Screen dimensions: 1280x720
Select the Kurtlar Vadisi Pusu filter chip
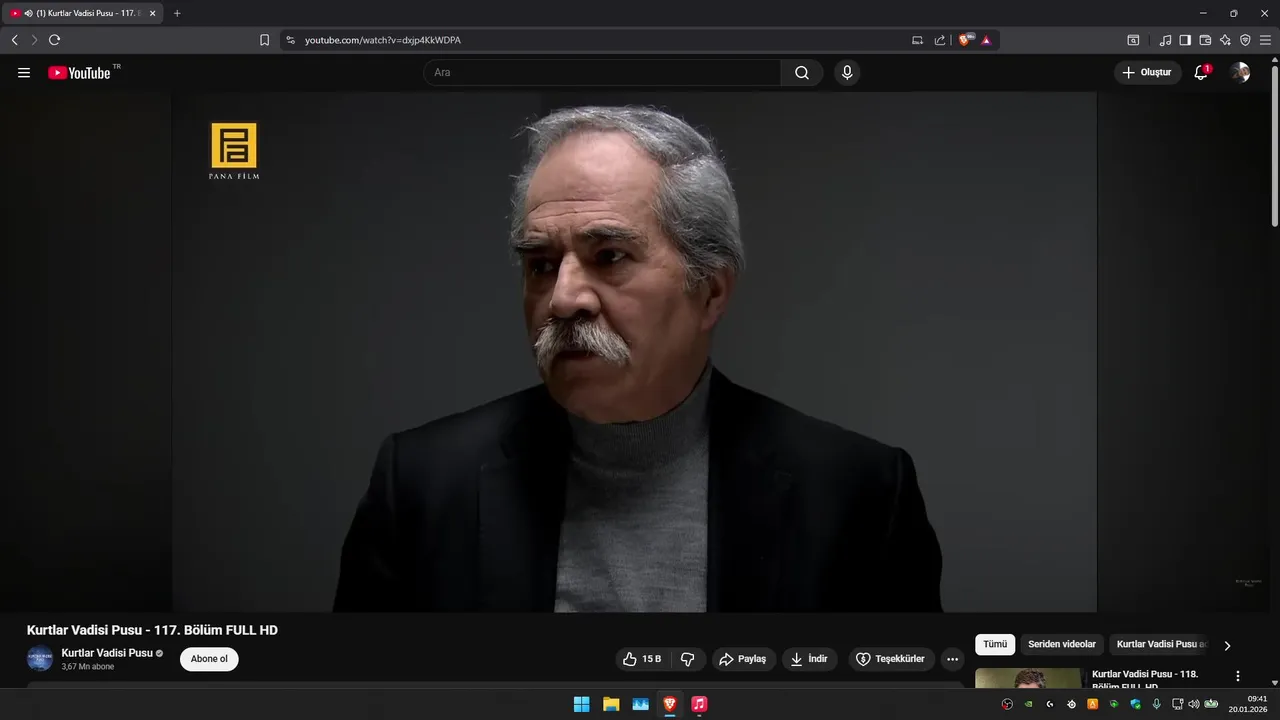pos(1161,645)
